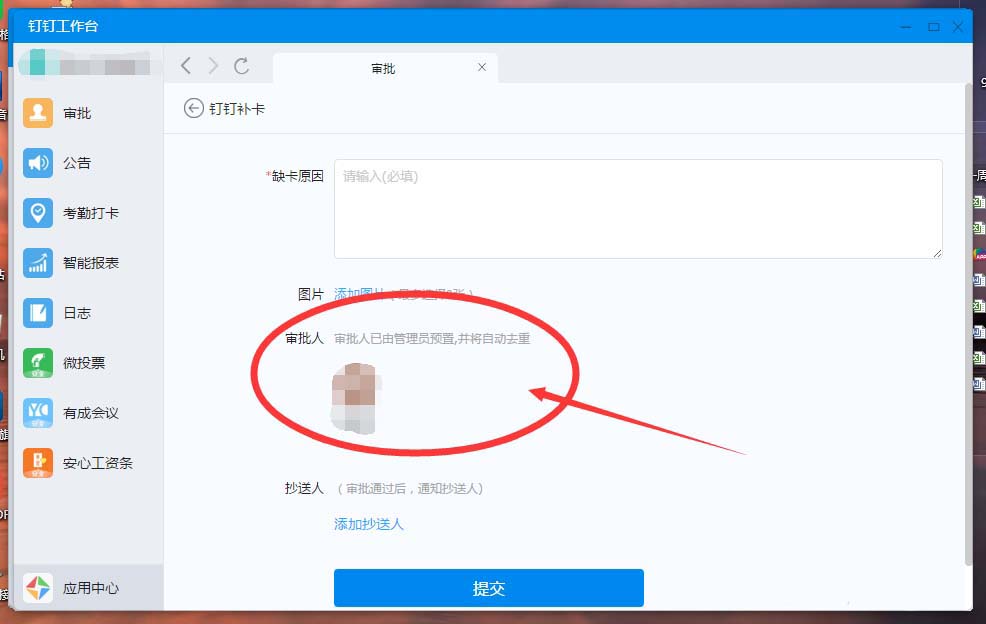Open 公告 announcement megaphone icon
986x624 pixels.
pyautogui.click(x=38, y=163)
